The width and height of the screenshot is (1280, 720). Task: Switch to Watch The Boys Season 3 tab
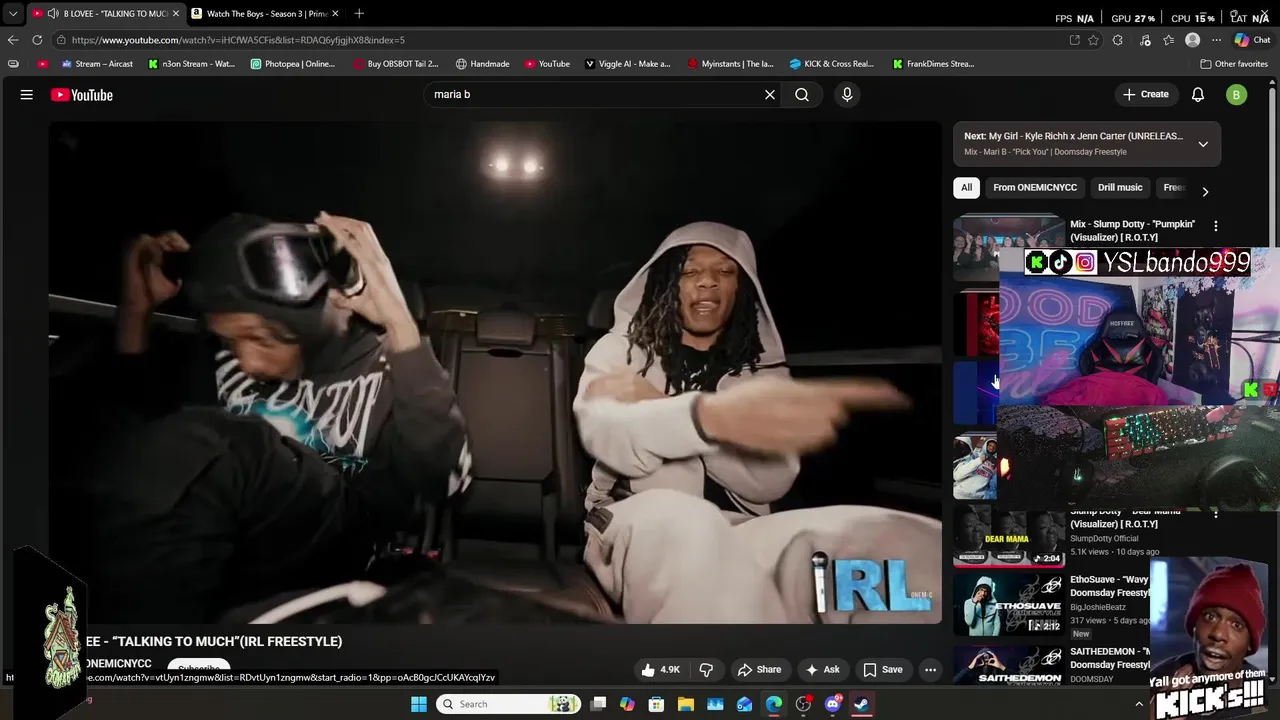pyautogui.click(x=265, y=13)
